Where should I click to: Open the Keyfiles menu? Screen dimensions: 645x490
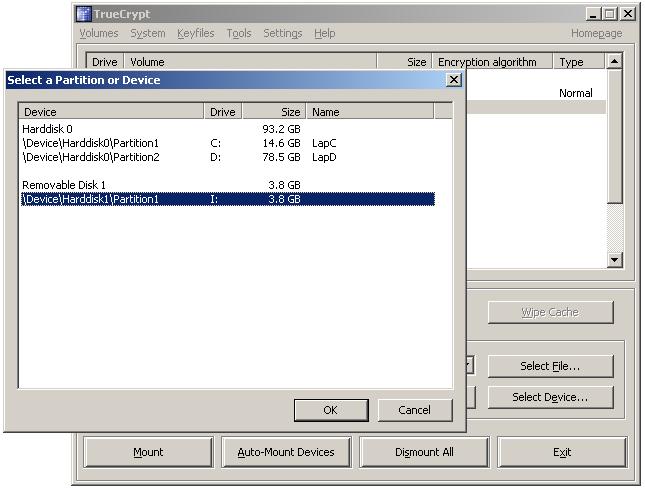(x=196, y=33)
